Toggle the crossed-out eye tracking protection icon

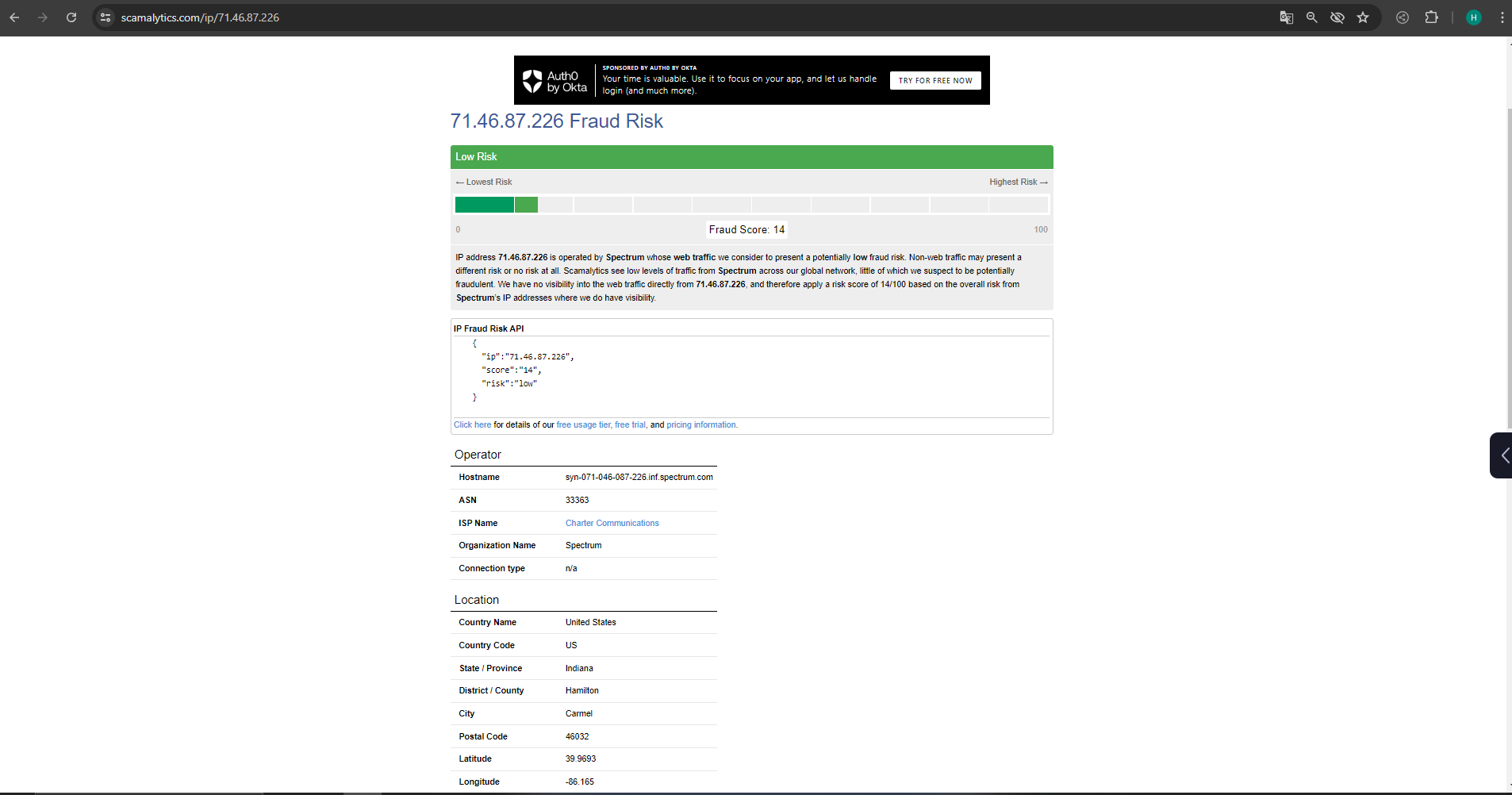point(1337,17)
